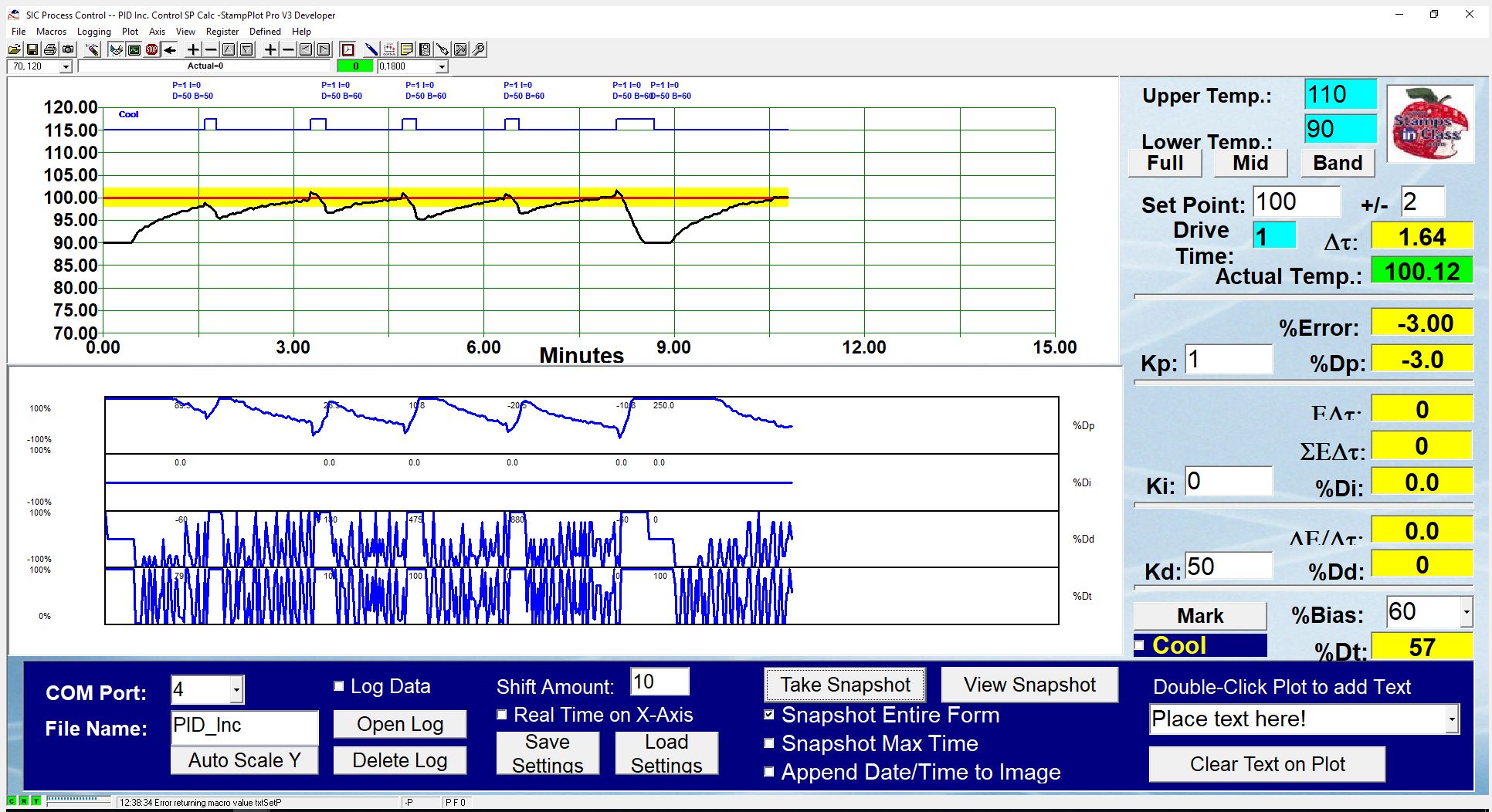Expand the 'Place text here!' combo box
The image size is (1492, 812).
(1452, 719)
